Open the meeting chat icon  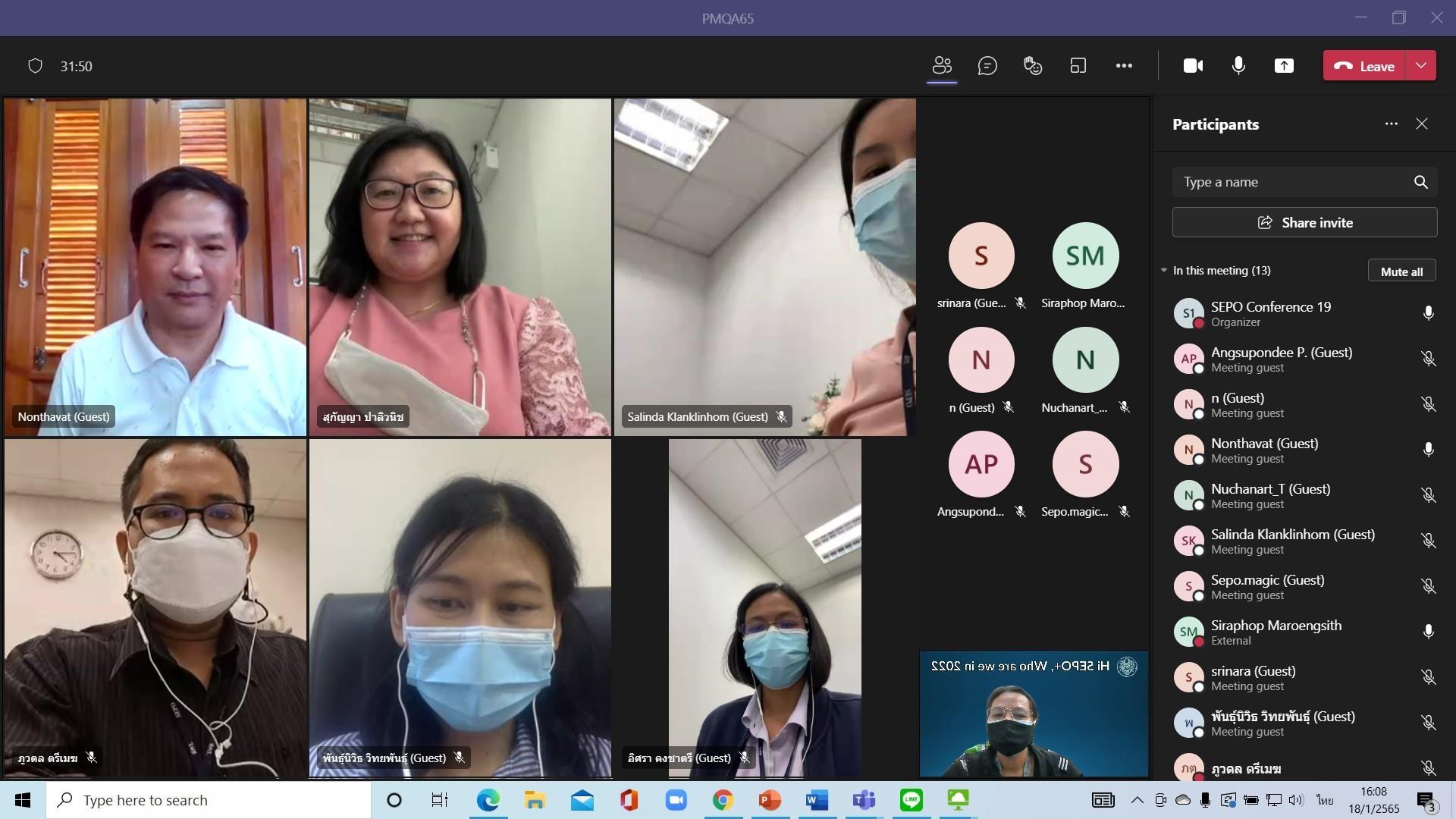tap(987, 66)
